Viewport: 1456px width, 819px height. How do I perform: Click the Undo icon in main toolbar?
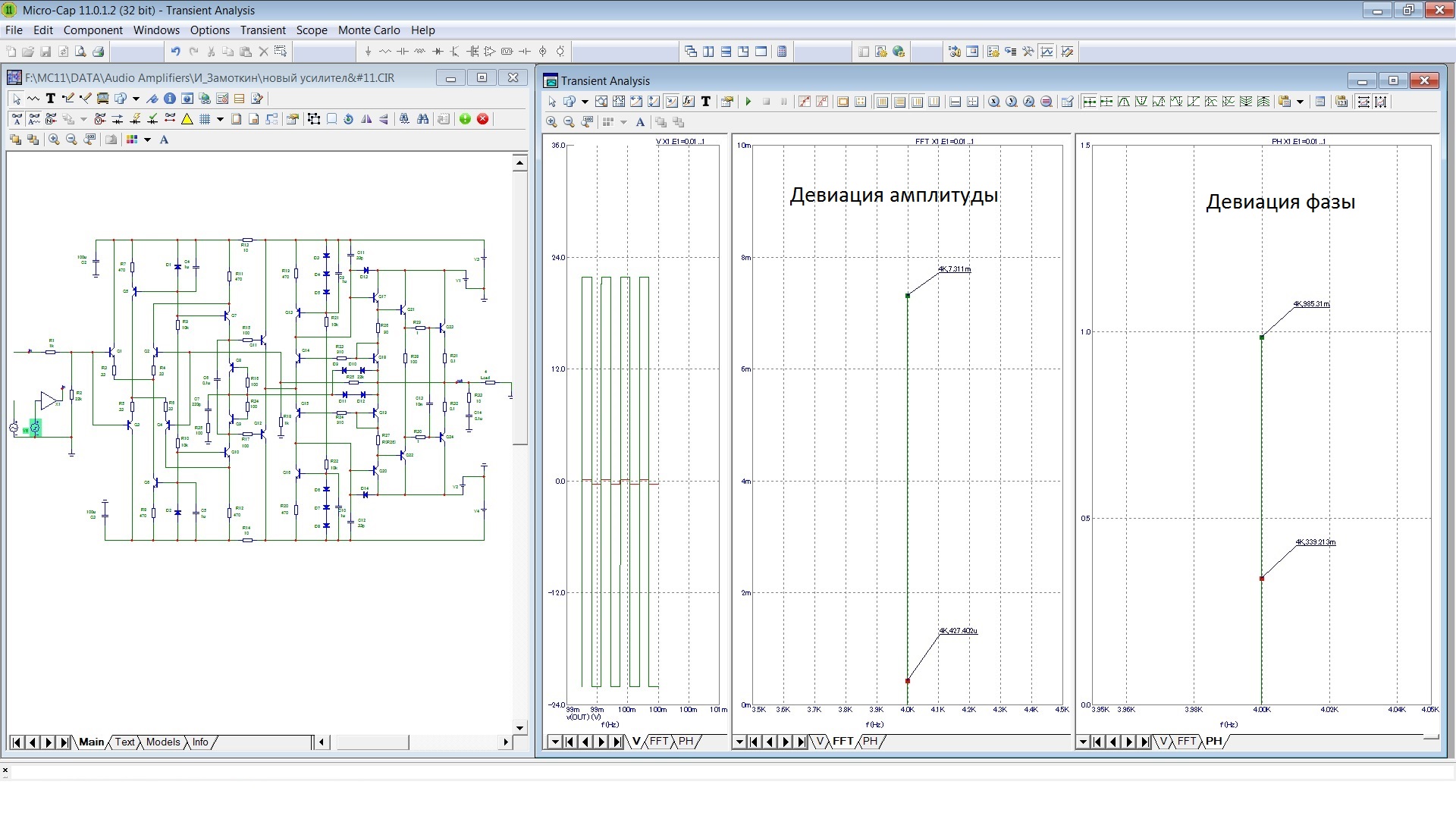click(175, 52)
